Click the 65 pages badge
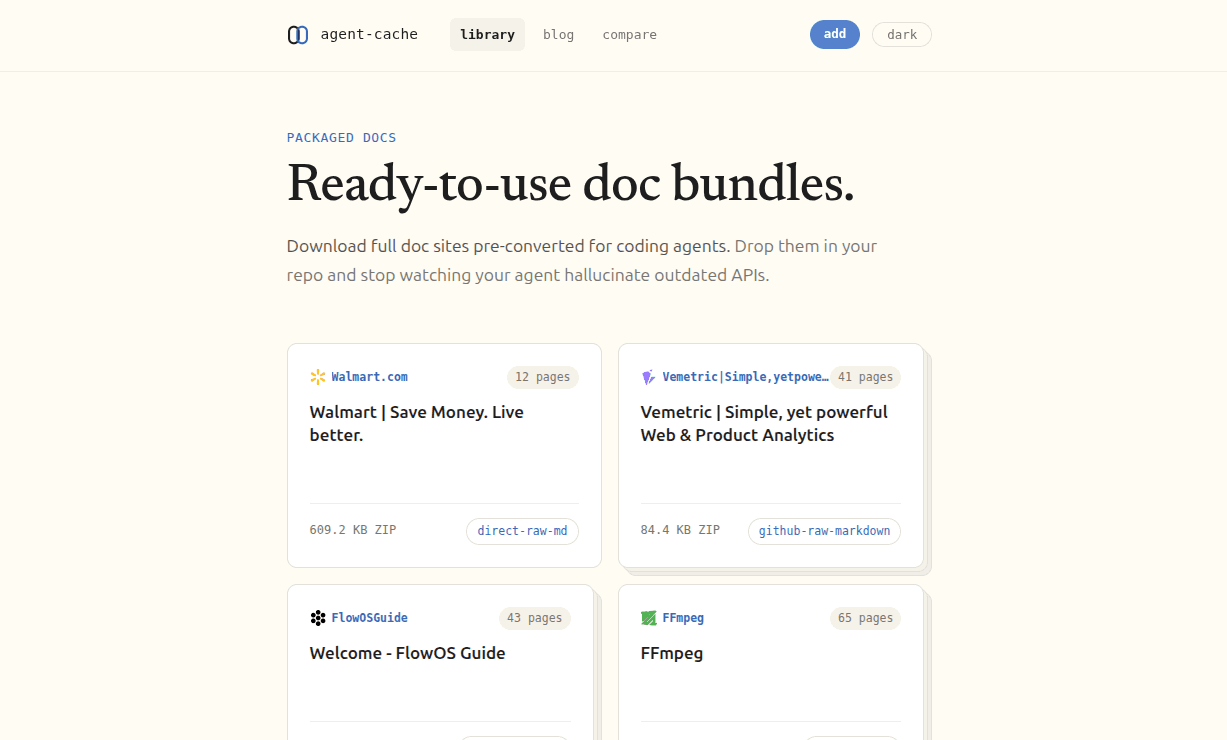 click(x=865, y=618)
